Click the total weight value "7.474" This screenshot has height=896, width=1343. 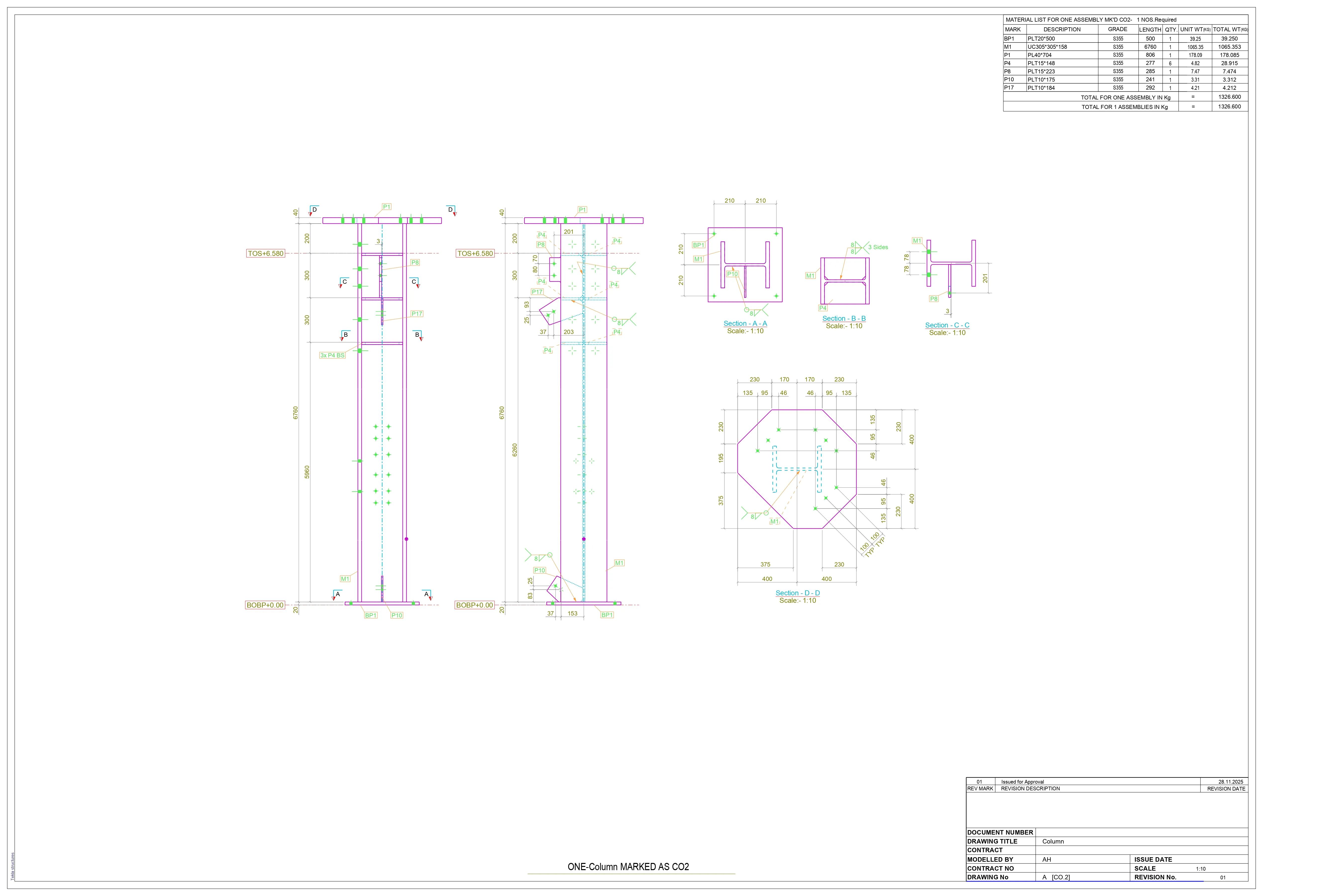pyautogui.click(x=1229, y=71)
